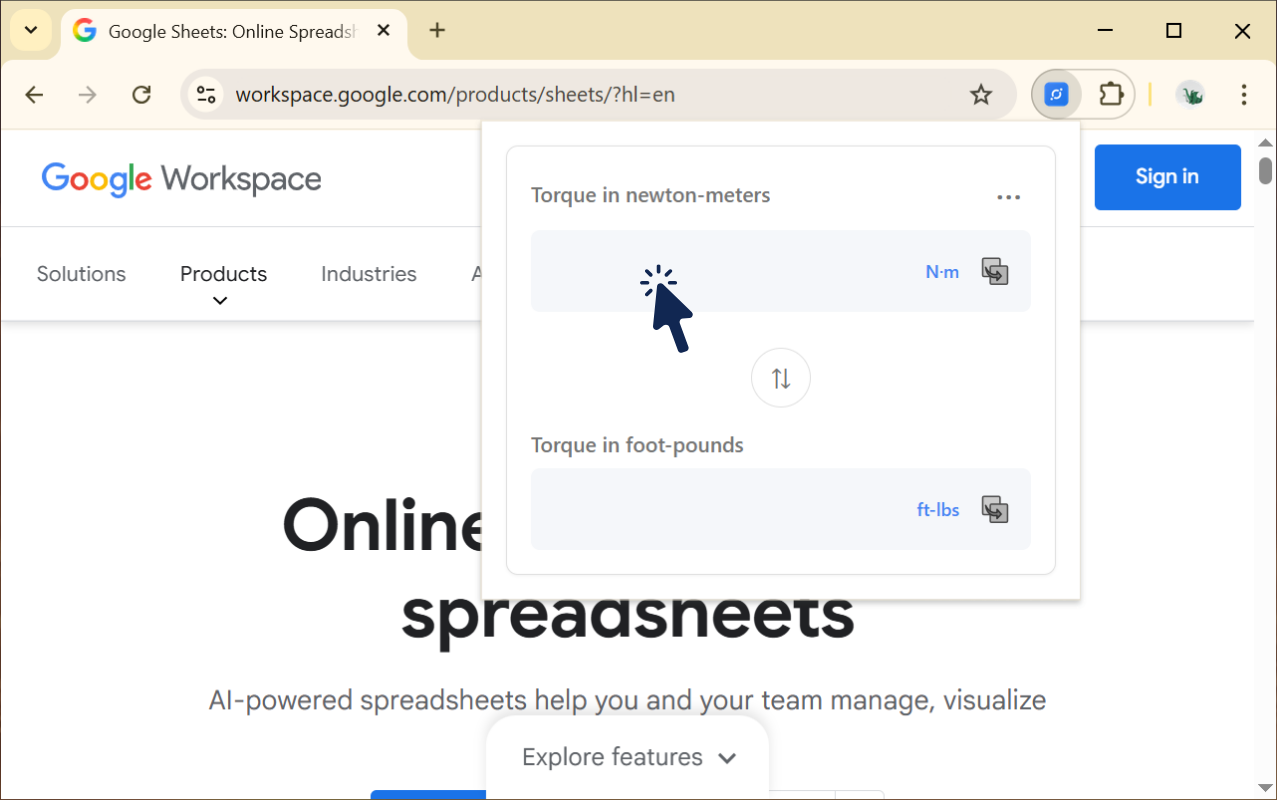Open a new browser tab
The width and height of the screenshot is (1280, 800).
click(x=437, y=30)
